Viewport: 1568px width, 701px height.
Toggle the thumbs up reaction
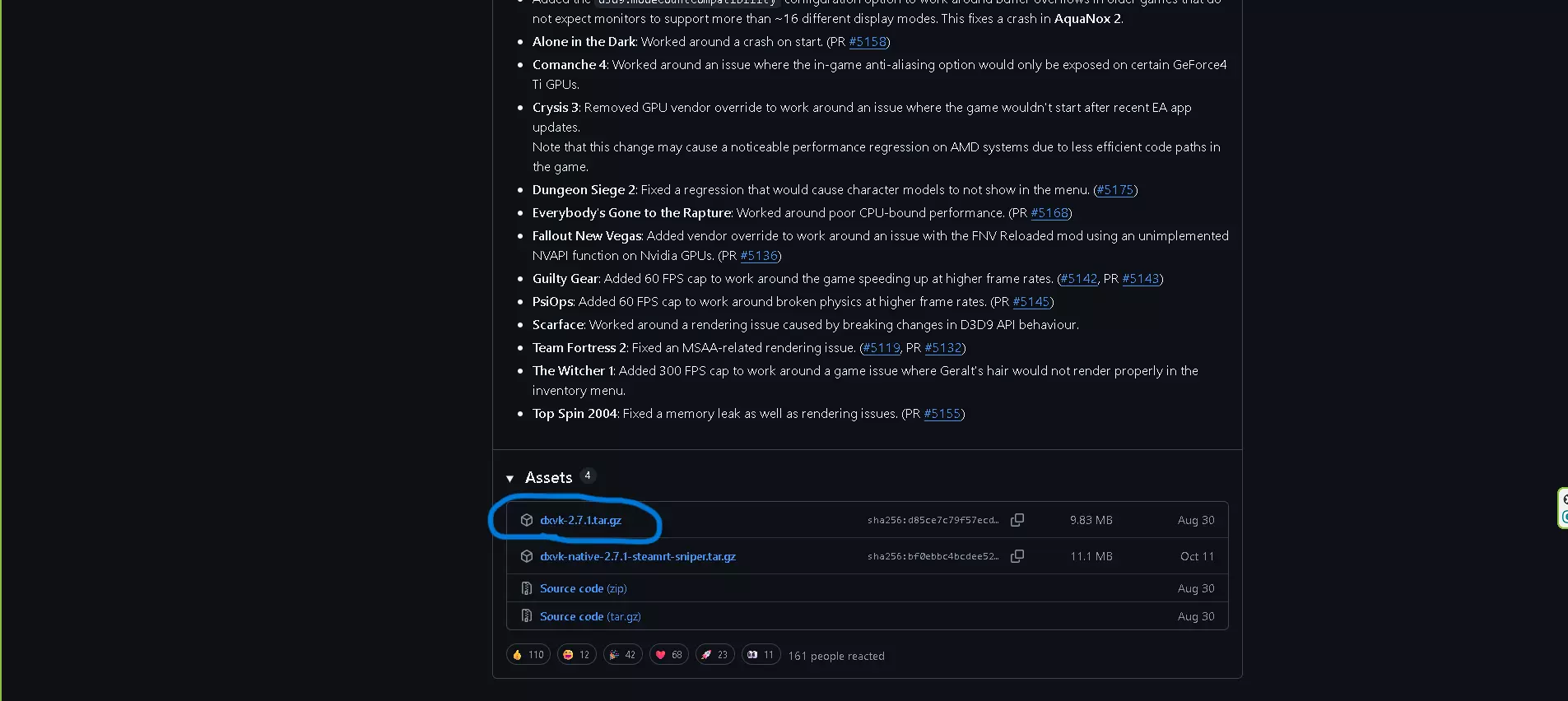[528, 655]
